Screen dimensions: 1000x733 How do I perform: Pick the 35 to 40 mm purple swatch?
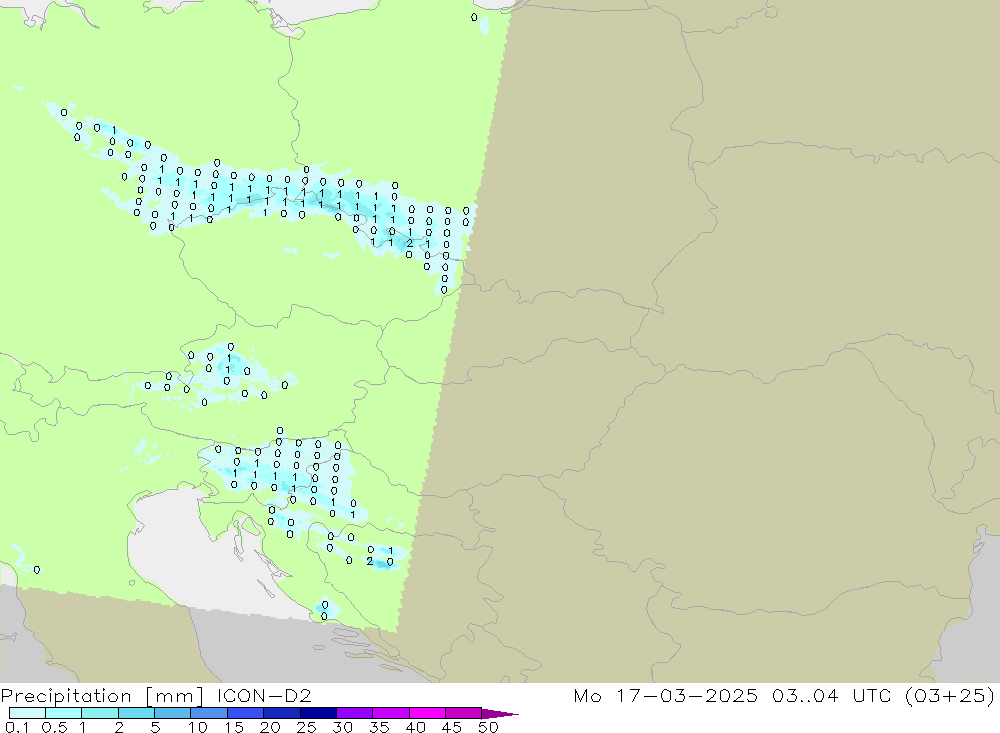391,713
